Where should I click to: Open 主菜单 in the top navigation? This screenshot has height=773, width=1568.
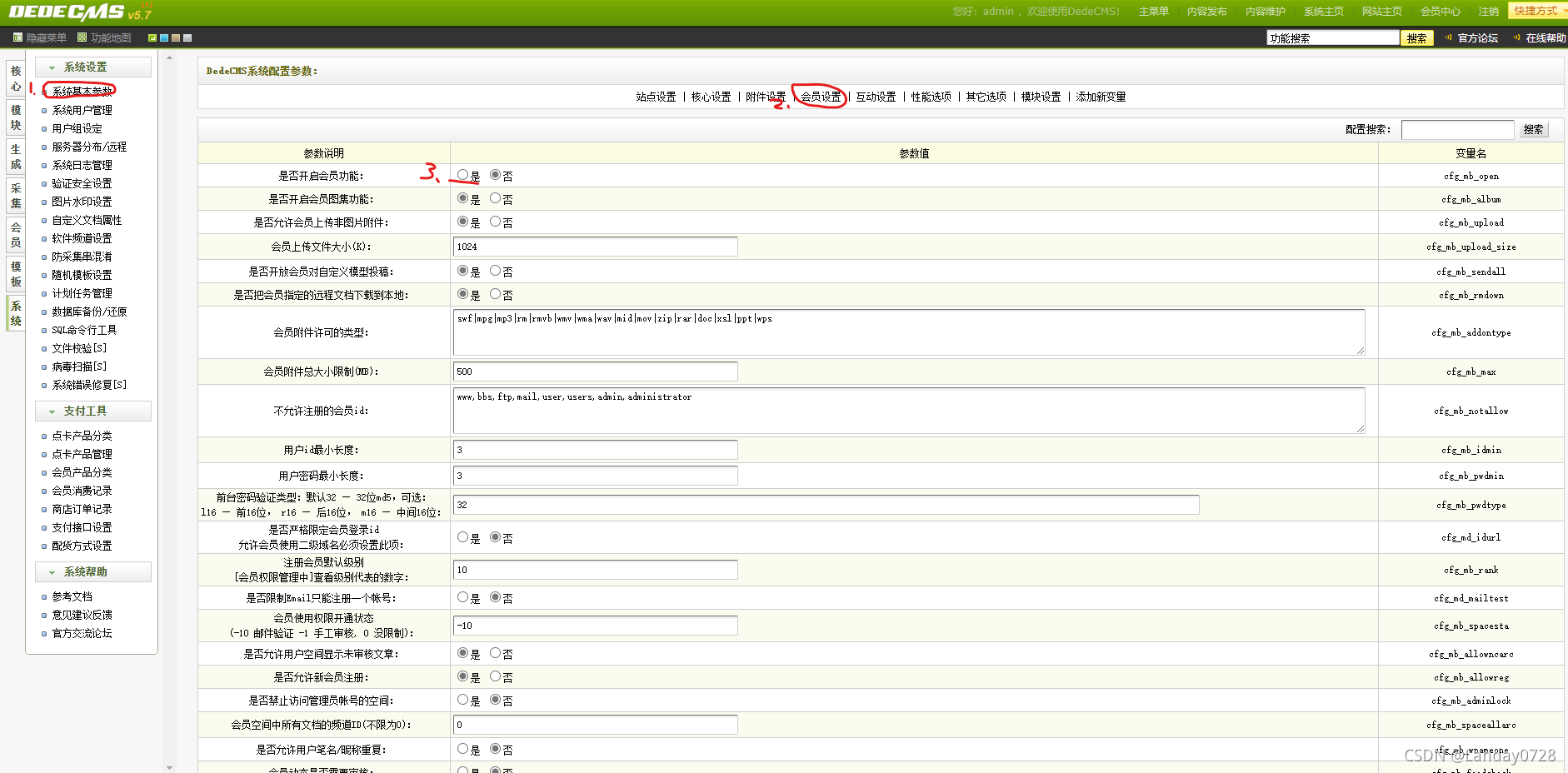pyautogui.click(x=1153, y=12)
